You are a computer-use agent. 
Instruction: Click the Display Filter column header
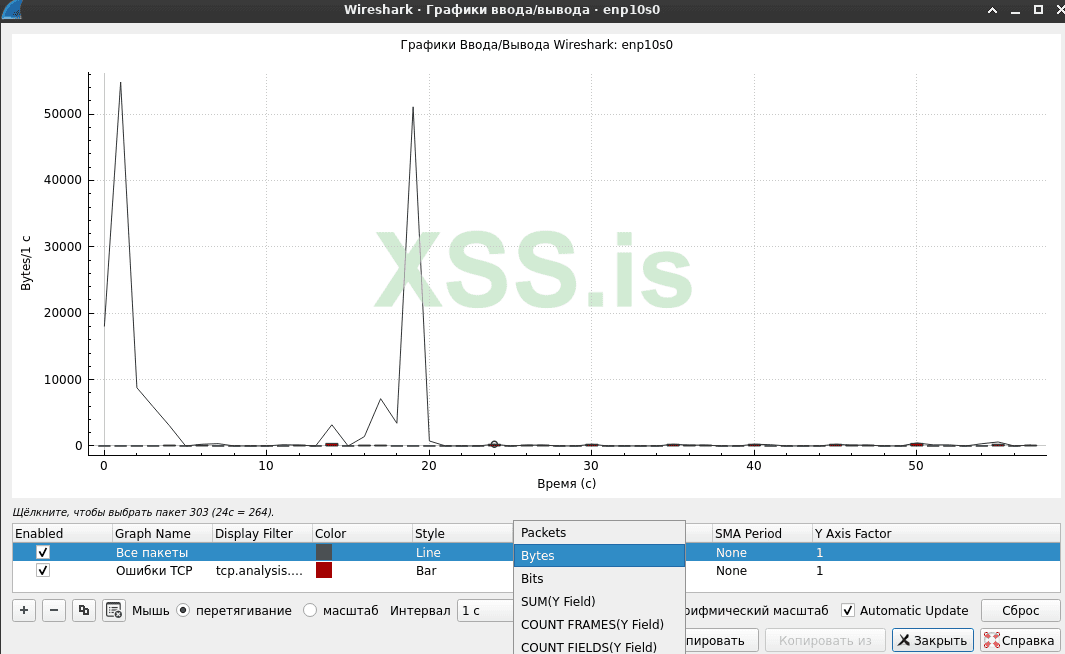(262, 533)
